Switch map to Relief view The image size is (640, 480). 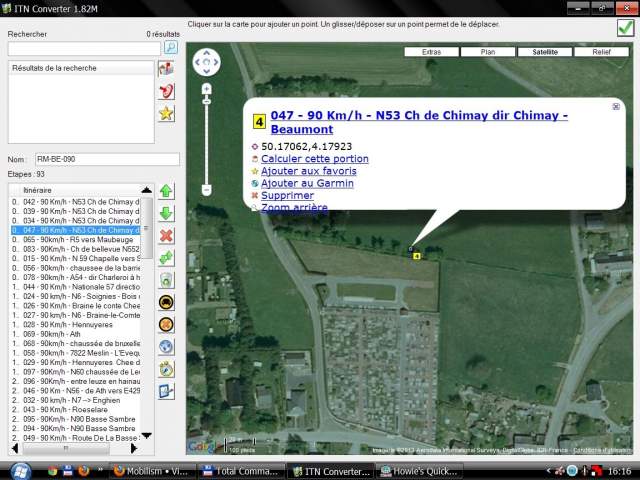602,52
